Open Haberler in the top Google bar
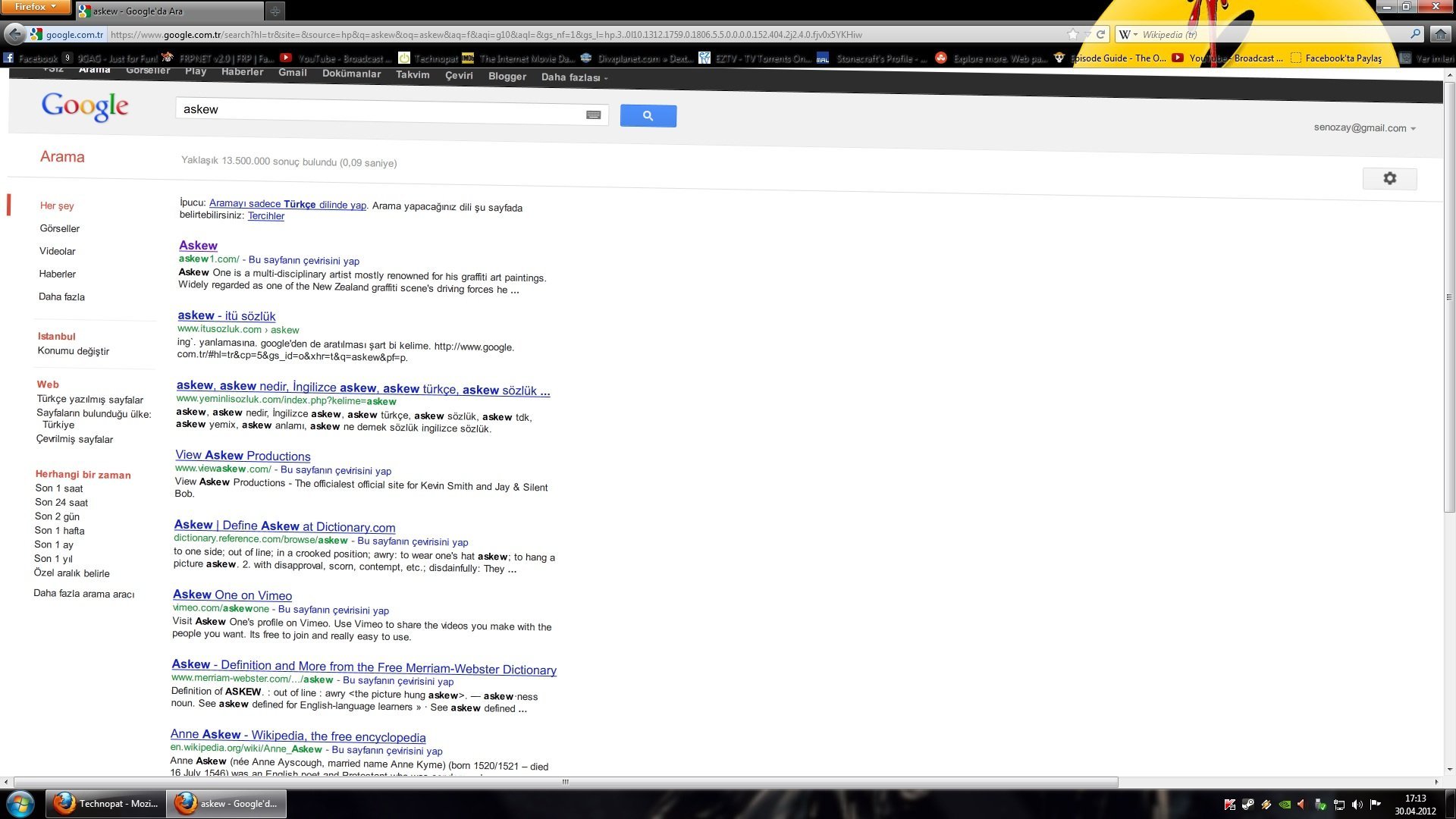1456x819 pixels. pyautogui.click(x=242, y=72)
